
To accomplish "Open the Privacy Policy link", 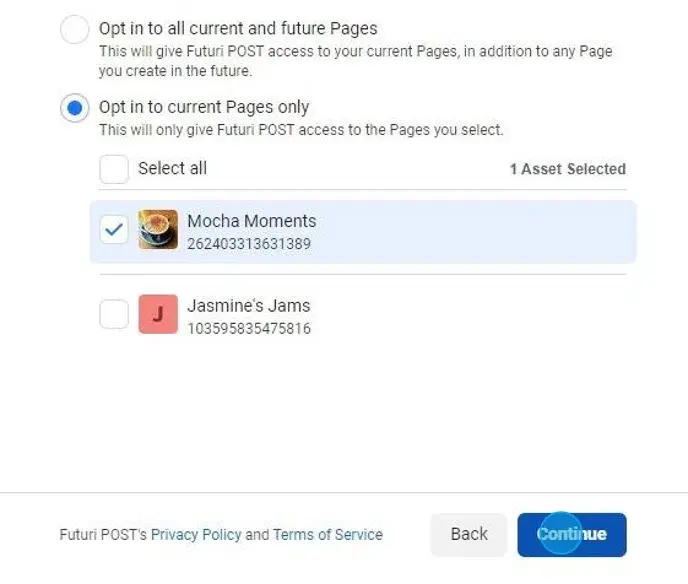I will pyautogui.click(x=196, y=535).
